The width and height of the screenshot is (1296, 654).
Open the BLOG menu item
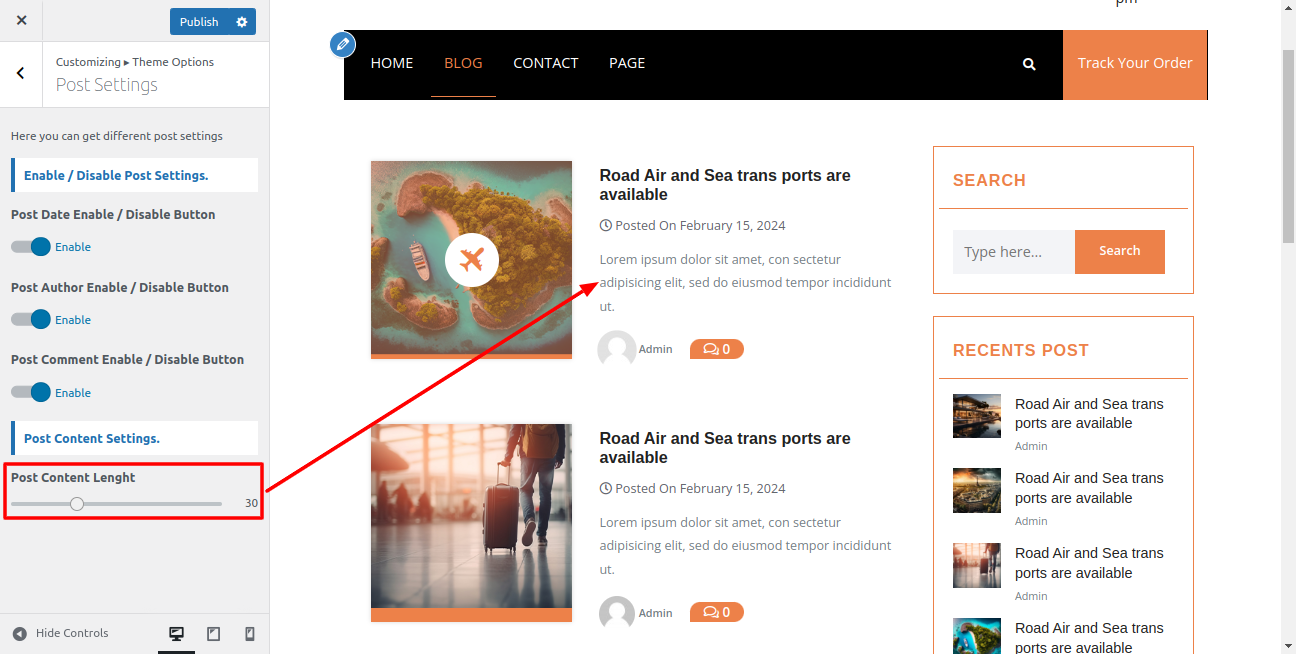coord(463,63)
